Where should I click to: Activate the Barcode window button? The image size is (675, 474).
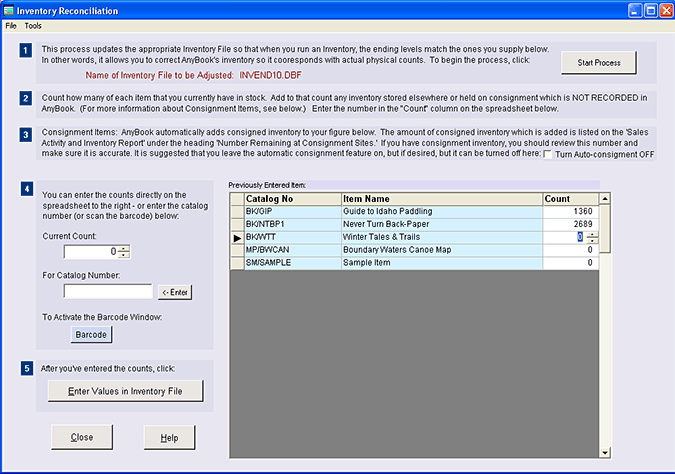point(91,334)
